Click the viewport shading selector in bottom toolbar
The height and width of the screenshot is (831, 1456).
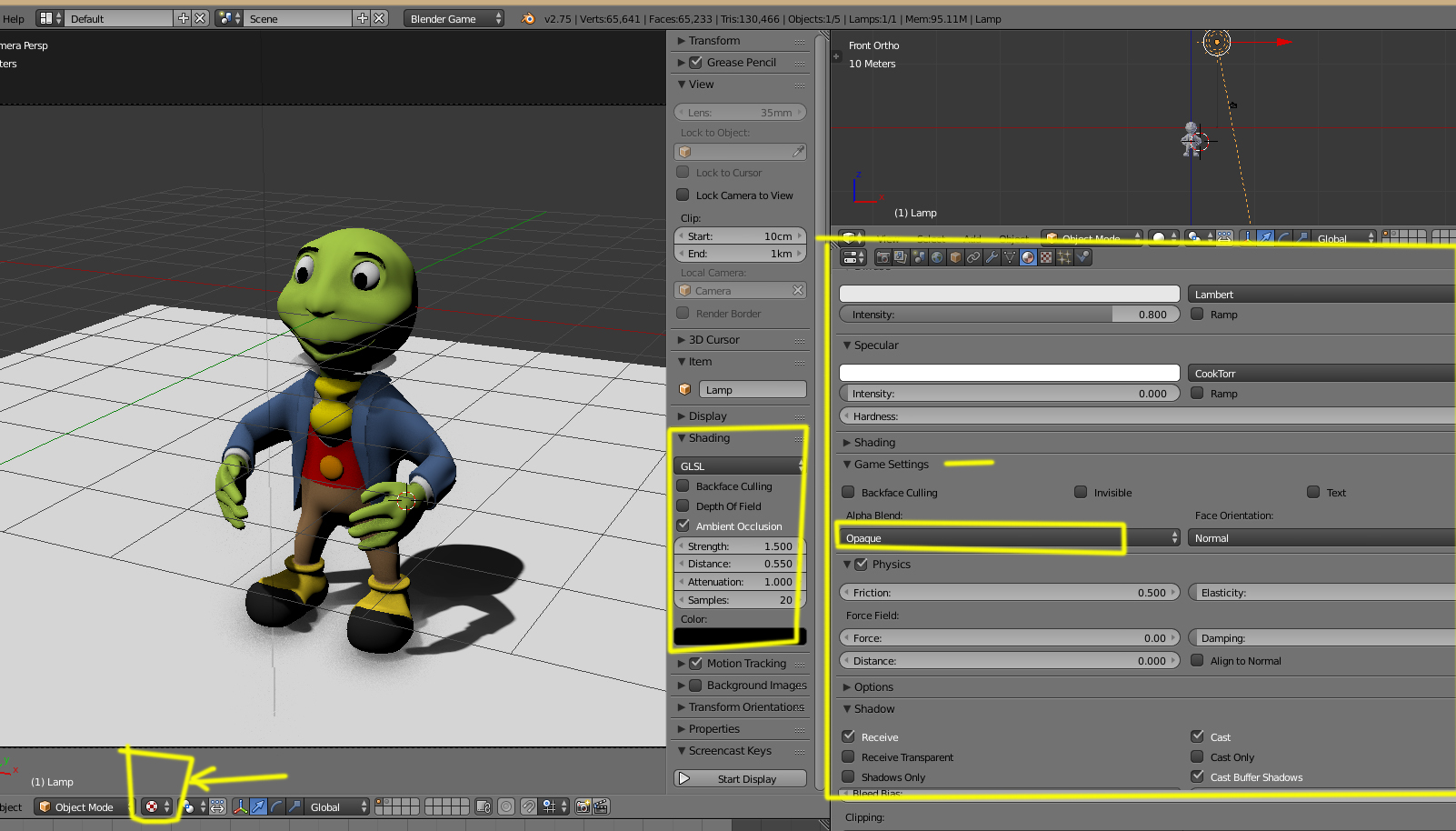[x=156, y=806]
